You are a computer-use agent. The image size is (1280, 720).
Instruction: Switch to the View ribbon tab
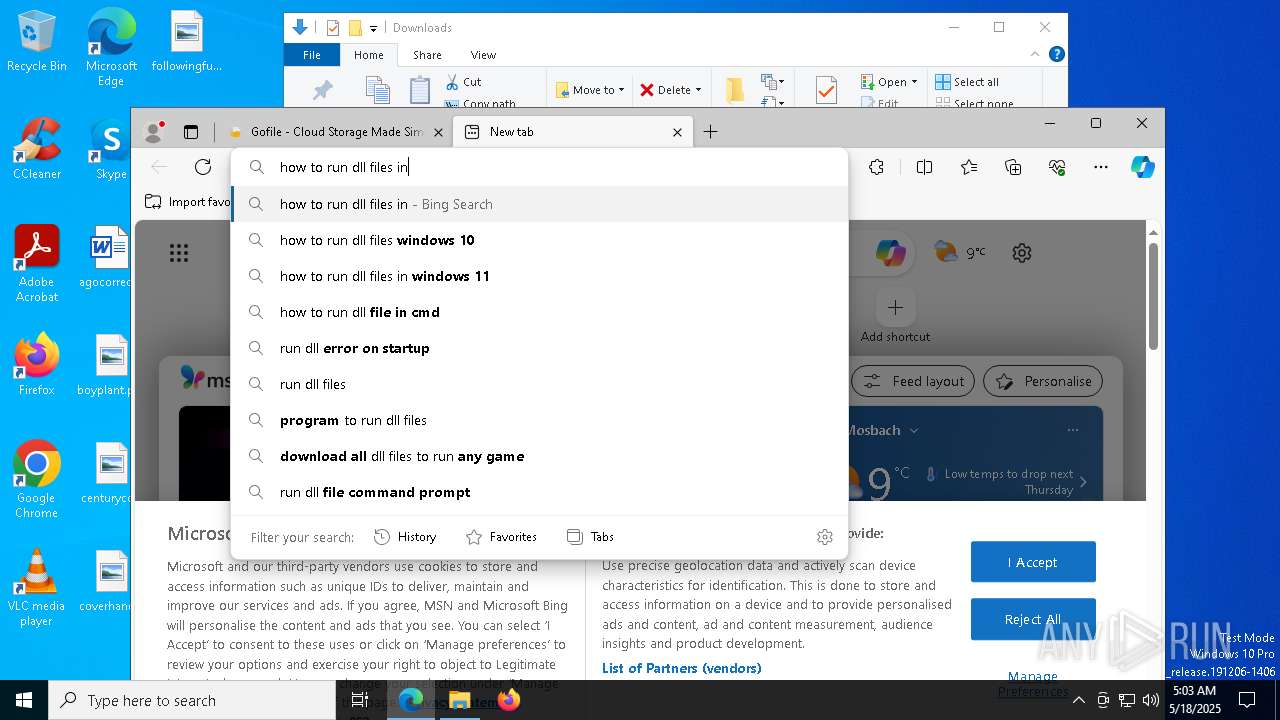tap(483, 55)
